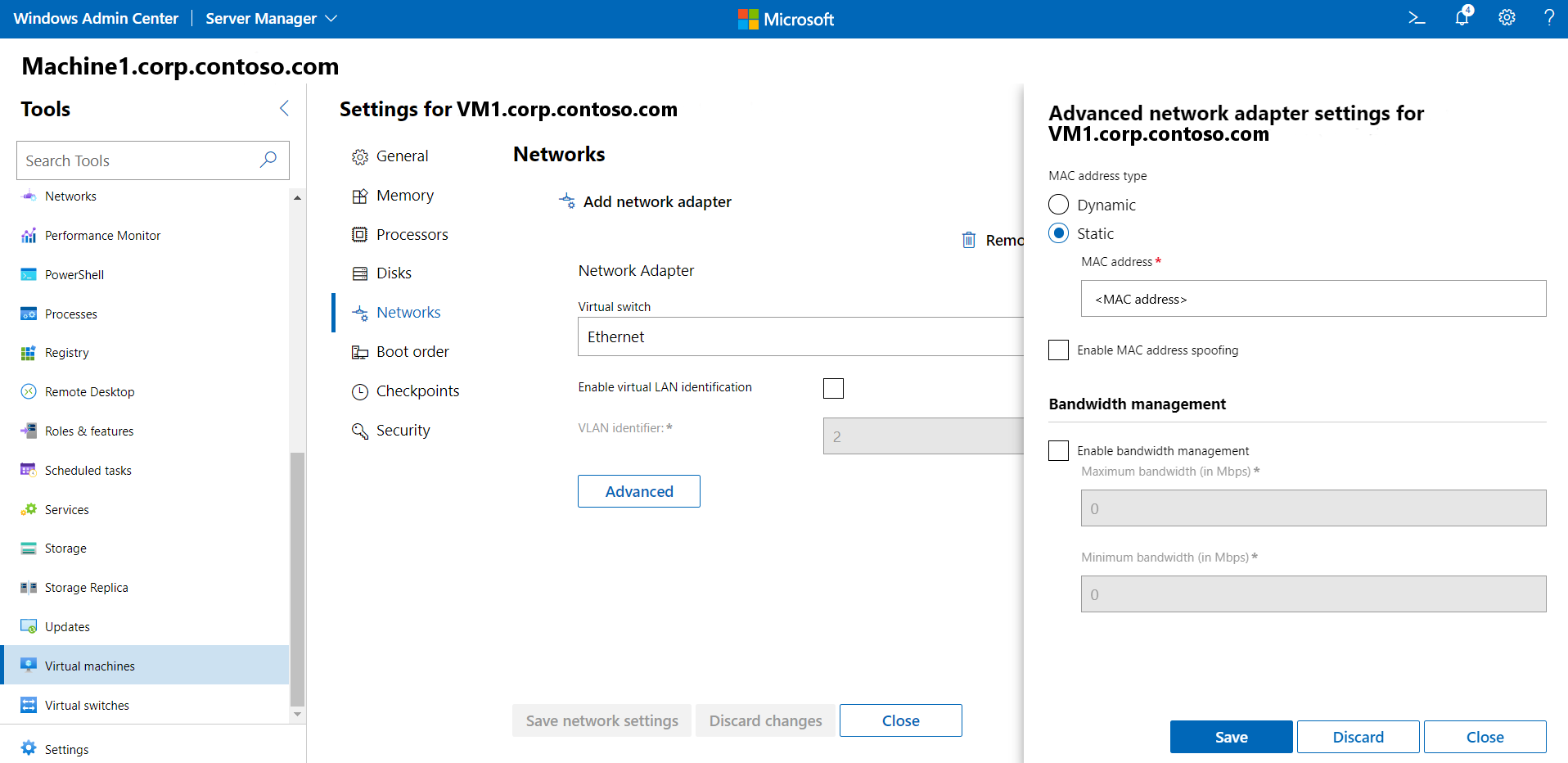The image size is (1568, 763).
Task: Collapse the Tools pane
Action: [x=284, y=108]
